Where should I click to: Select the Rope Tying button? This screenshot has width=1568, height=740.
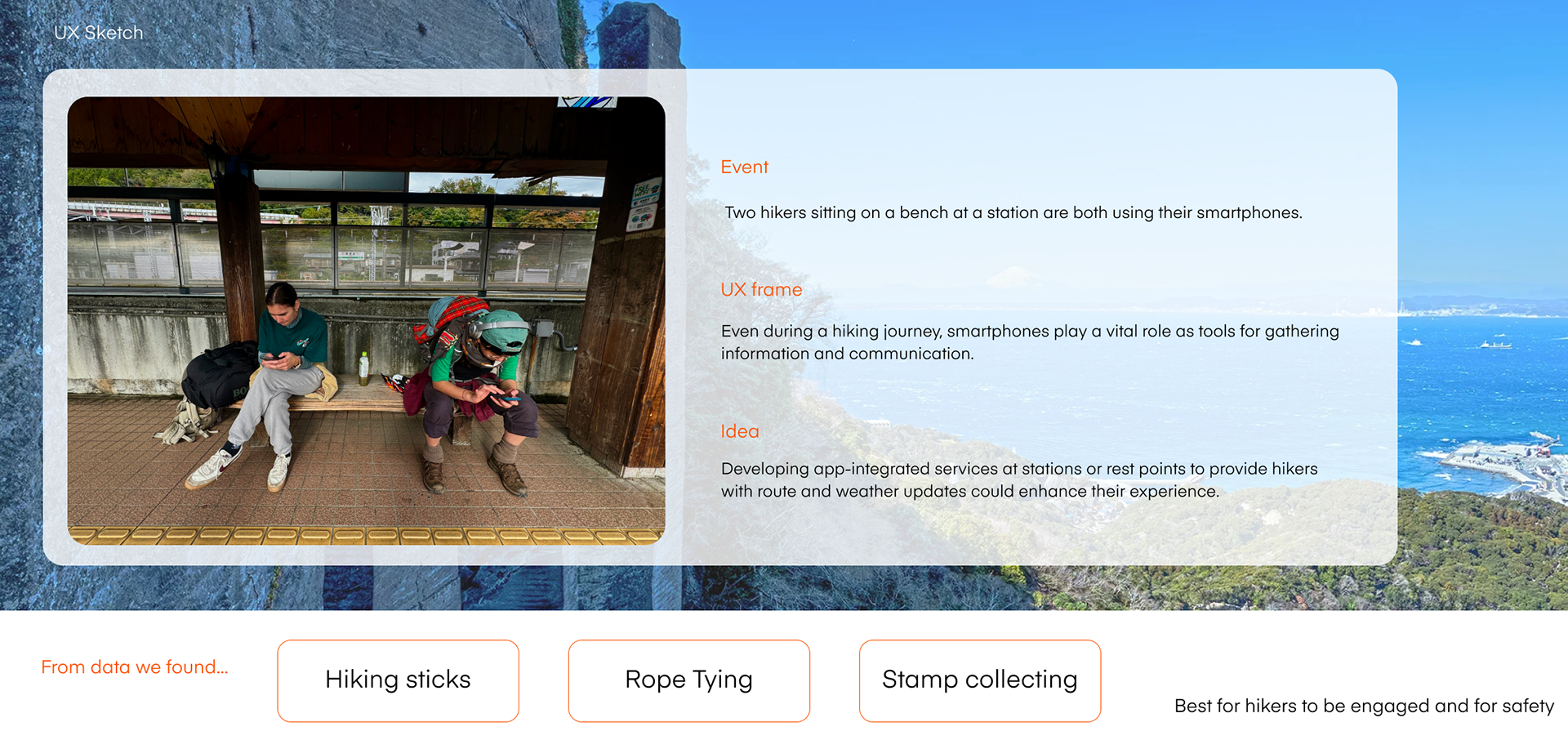(x=688, y=680)
